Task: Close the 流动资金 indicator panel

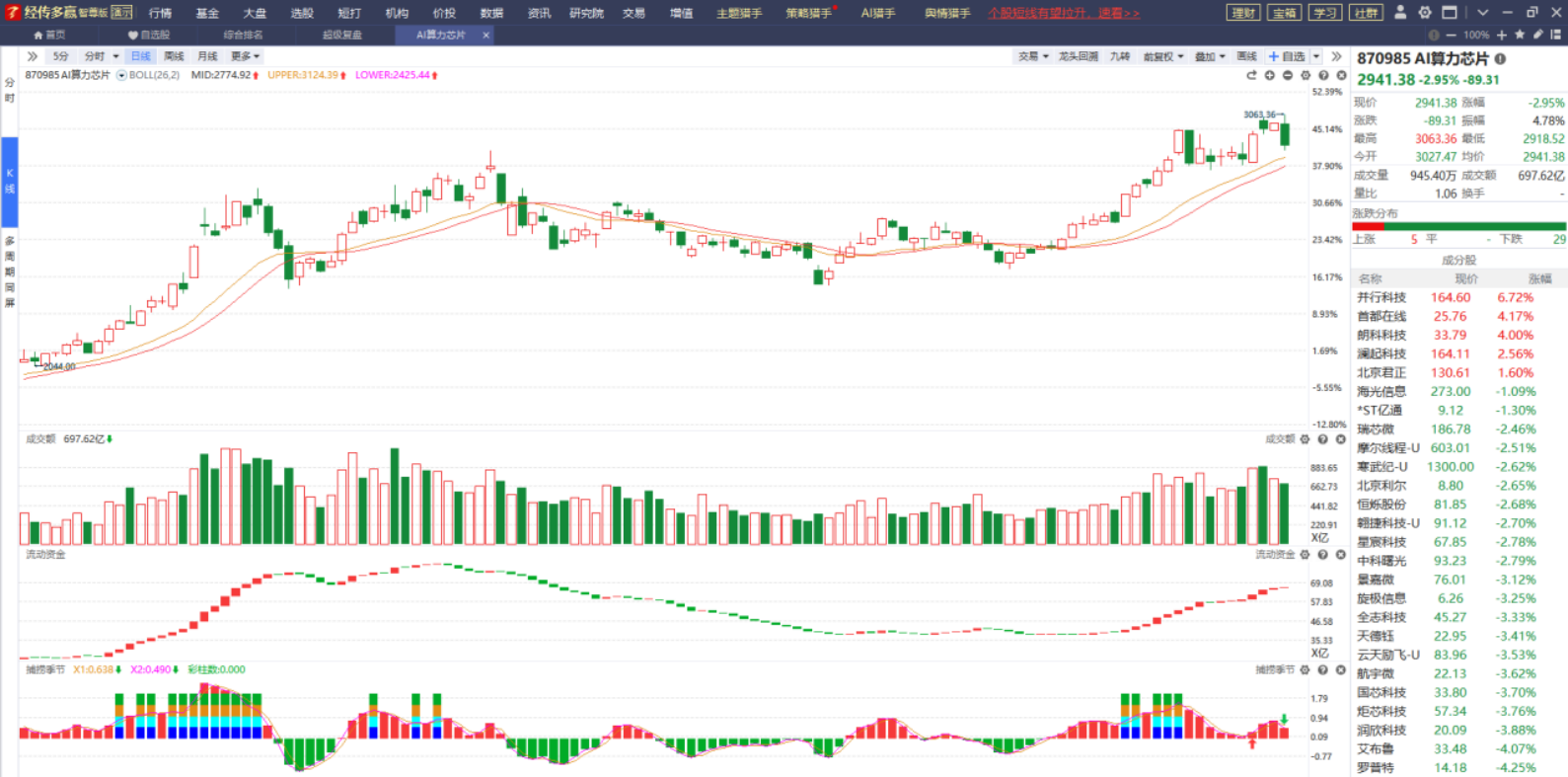Action: point(1341,555)
